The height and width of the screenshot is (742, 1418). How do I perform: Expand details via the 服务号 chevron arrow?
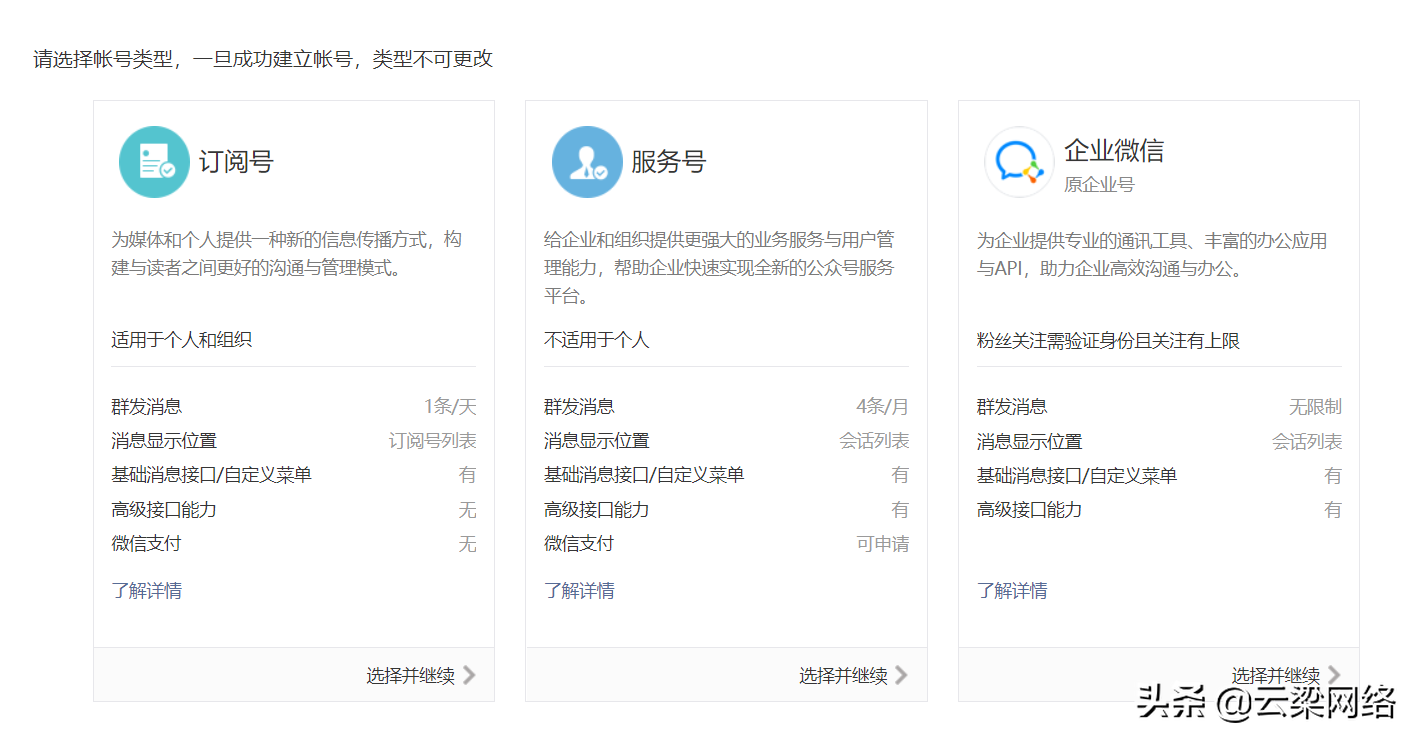pos(903,675)
